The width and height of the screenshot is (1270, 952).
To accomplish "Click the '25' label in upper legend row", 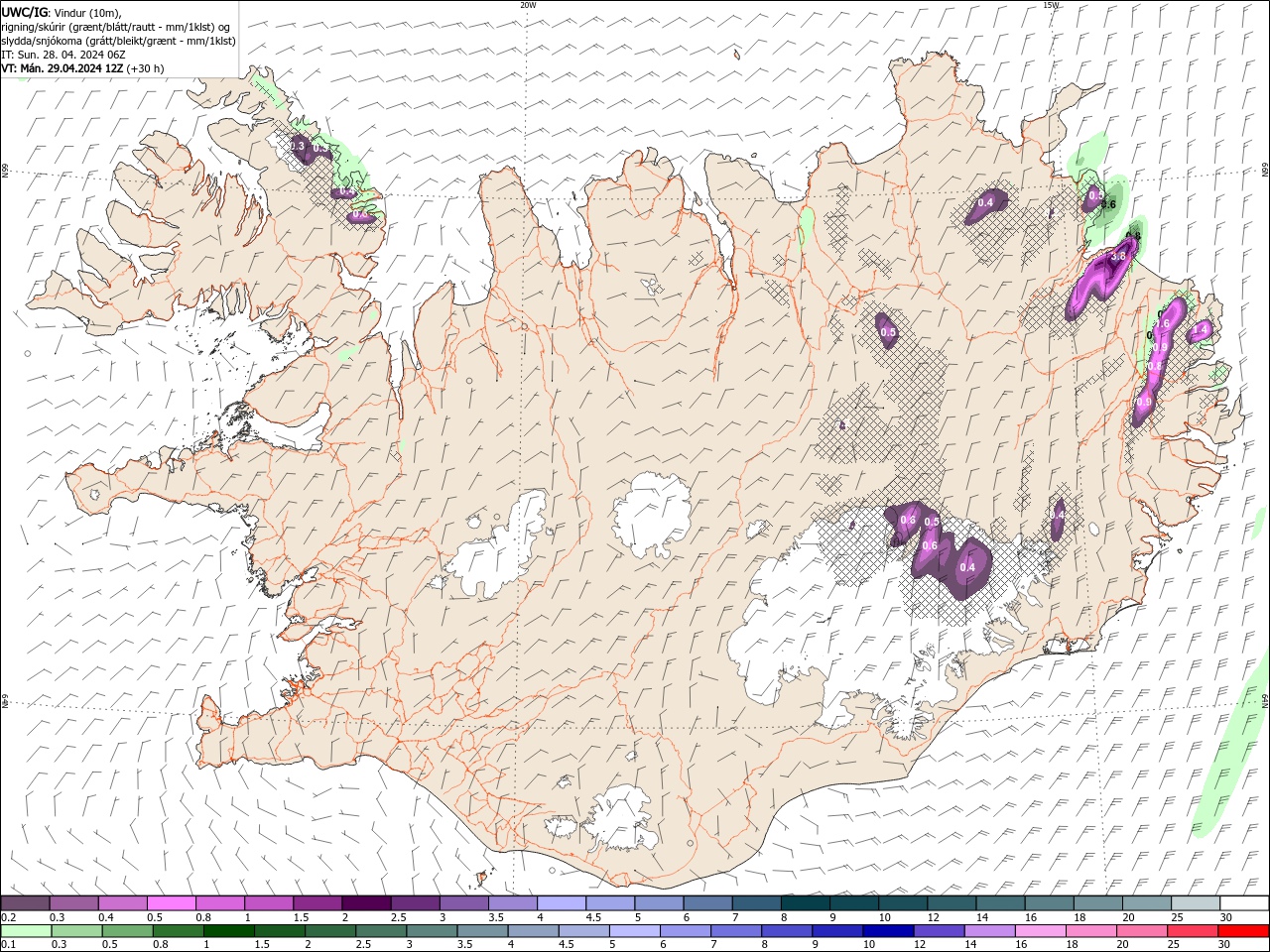I will pos(1177,917).
